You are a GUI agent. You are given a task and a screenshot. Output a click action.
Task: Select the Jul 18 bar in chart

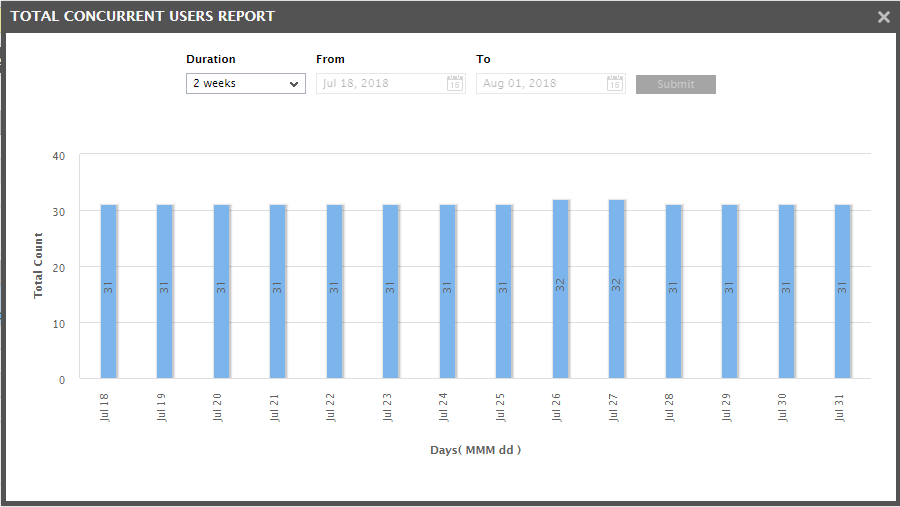(x=108, y=292)
